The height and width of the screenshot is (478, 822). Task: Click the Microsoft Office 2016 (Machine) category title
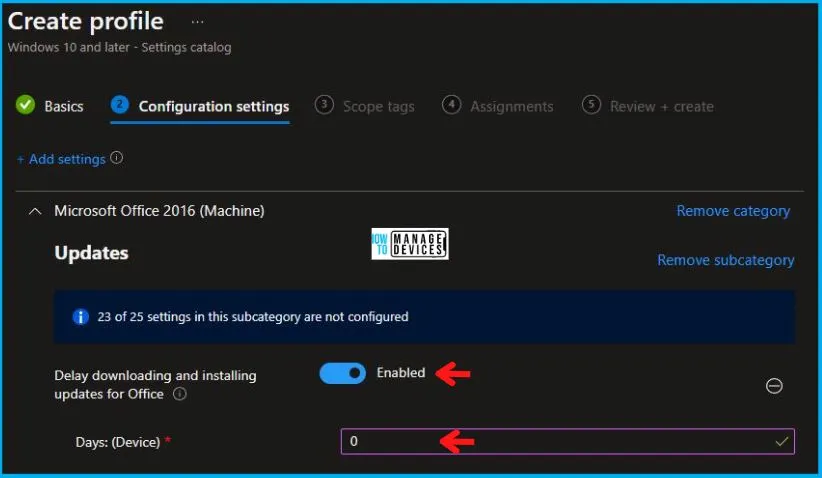coord(159,211)
